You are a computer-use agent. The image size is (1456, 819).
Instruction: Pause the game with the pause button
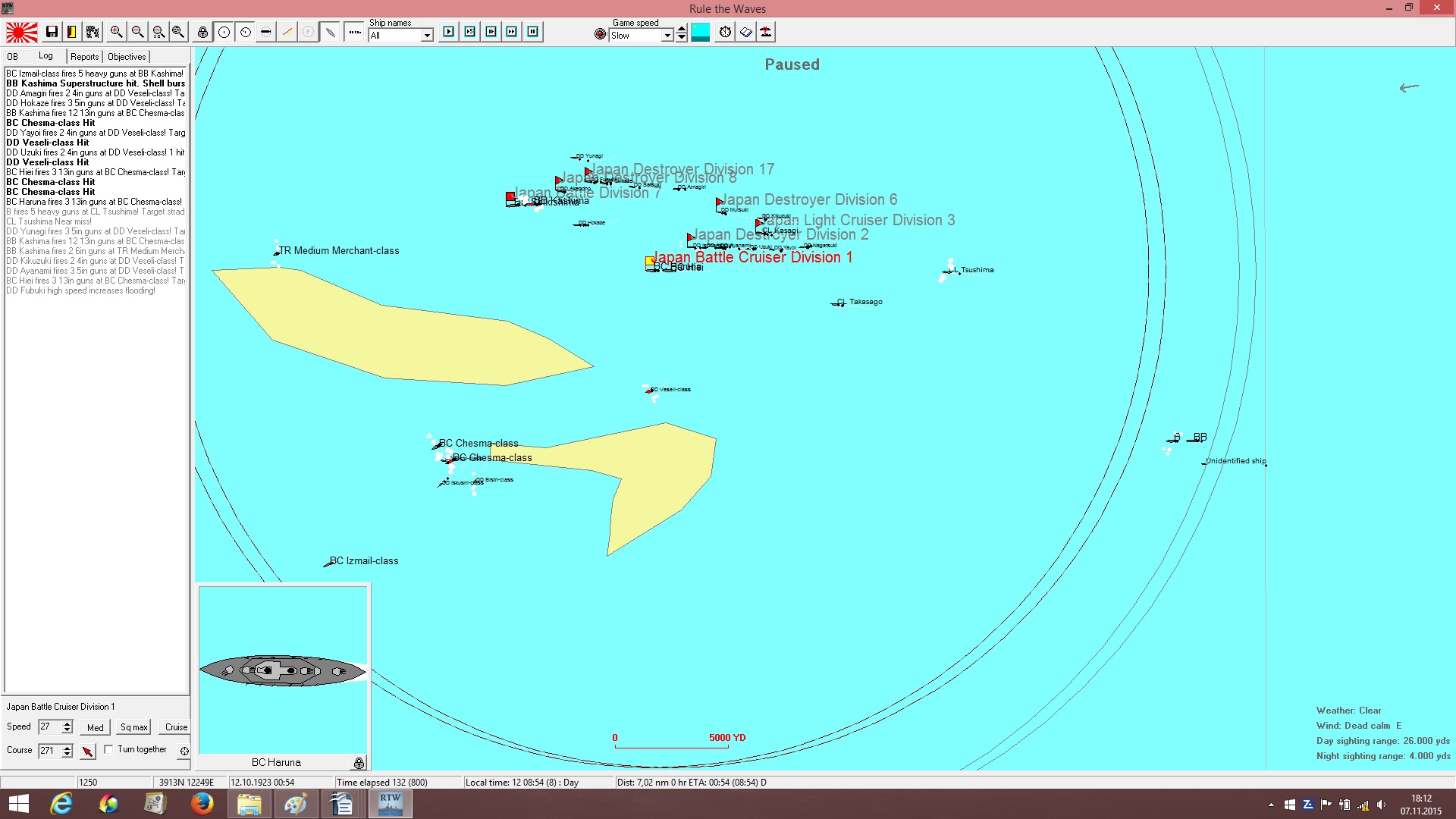[x=533, y=32]
